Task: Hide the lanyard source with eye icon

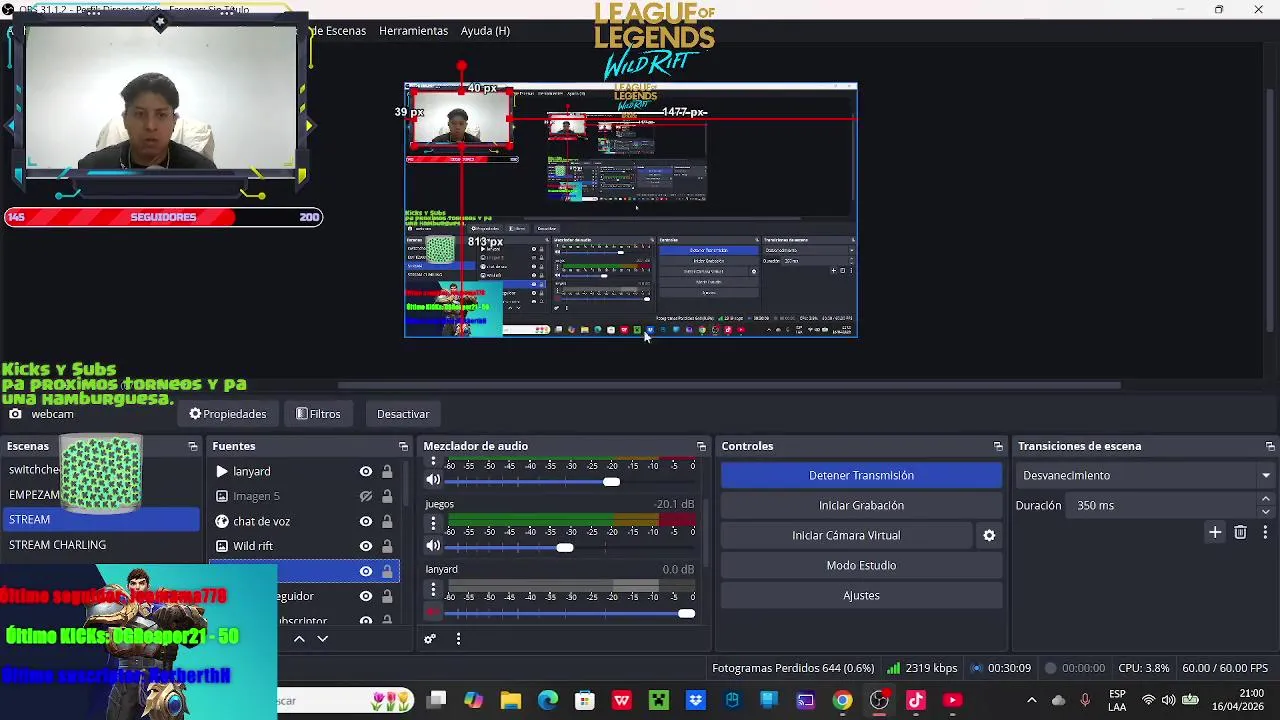Action: (x=366, y=471)
